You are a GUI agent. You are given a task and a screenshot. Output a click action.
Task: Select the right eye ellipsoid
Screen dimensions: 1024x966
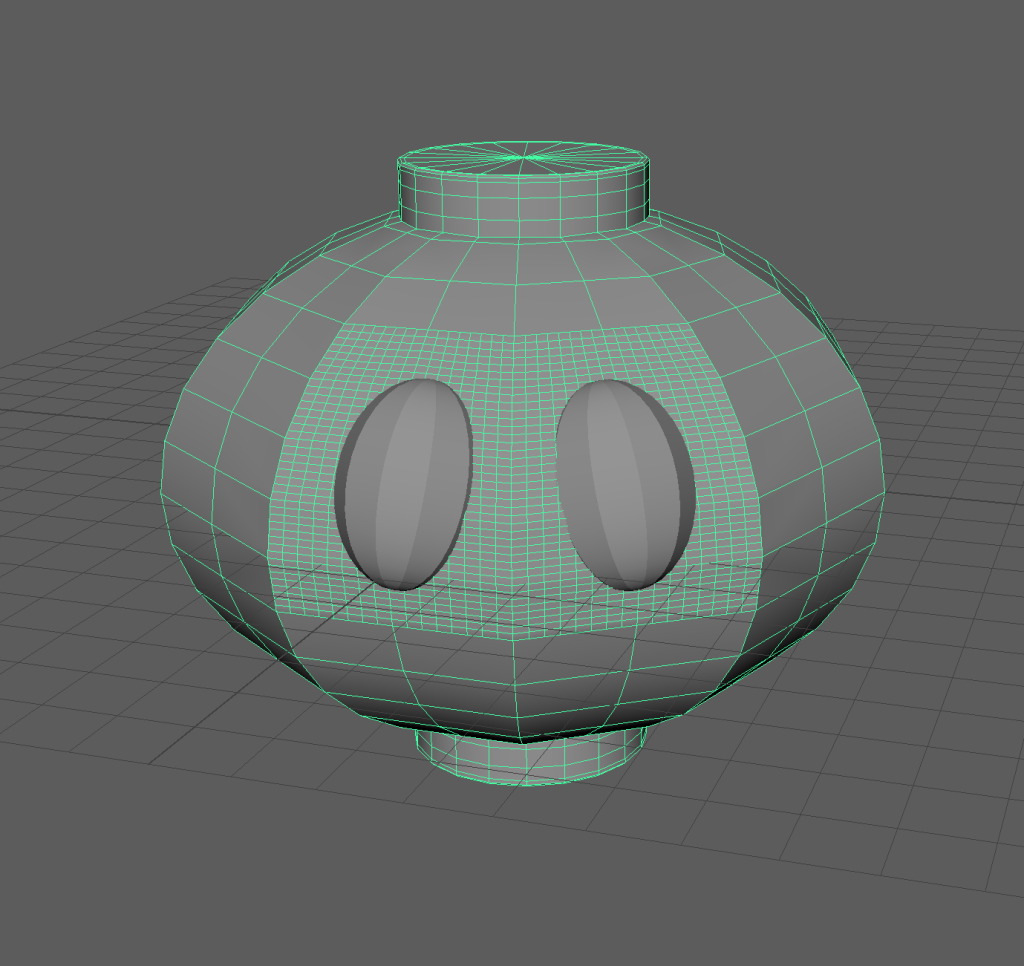pyautogui.click(x=625, y=485)
